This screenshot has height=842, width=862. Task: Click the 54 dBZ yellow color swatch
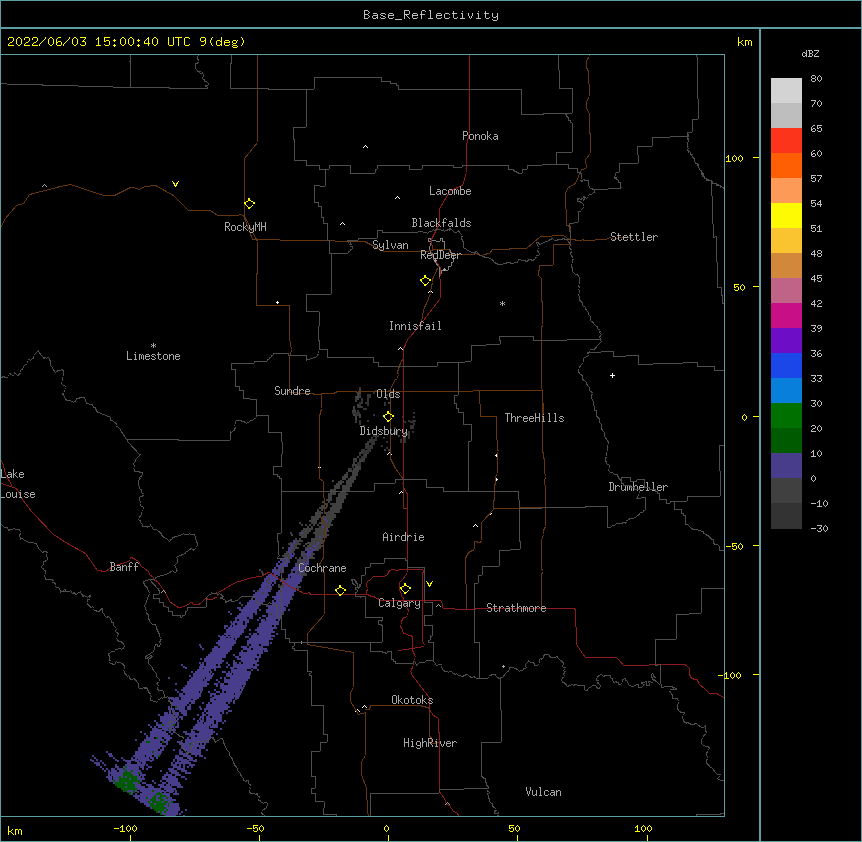point(786,215)
